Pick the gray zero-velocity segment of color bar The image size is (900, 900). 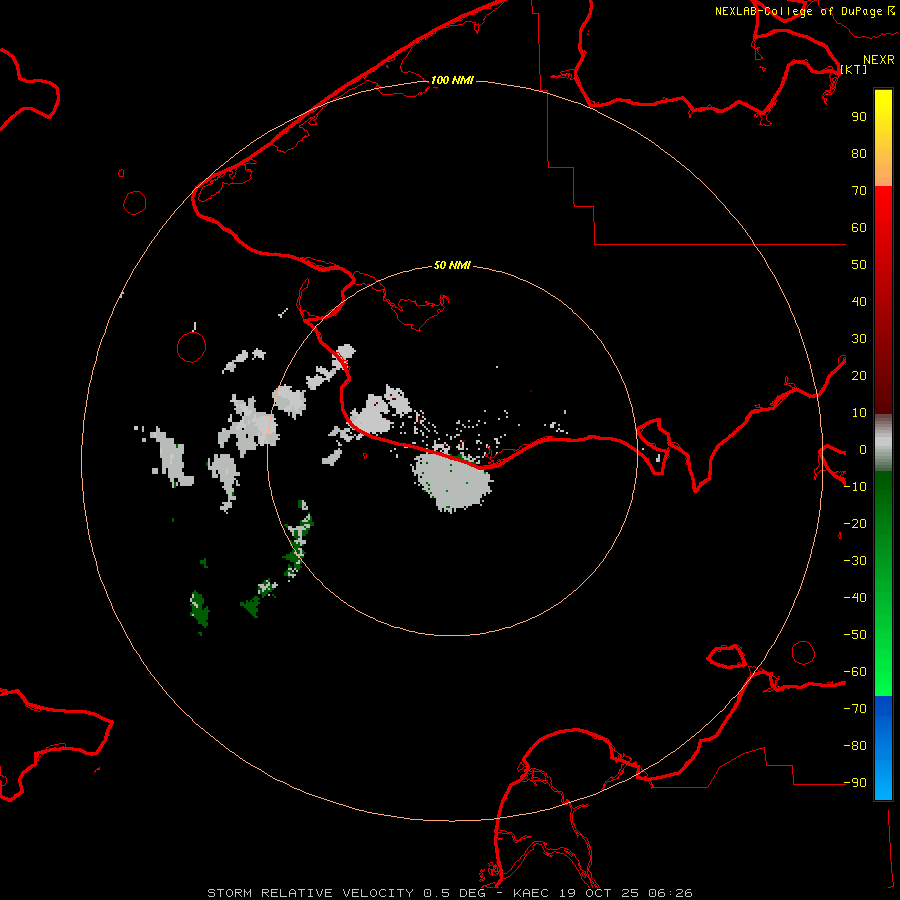(883, 443)
